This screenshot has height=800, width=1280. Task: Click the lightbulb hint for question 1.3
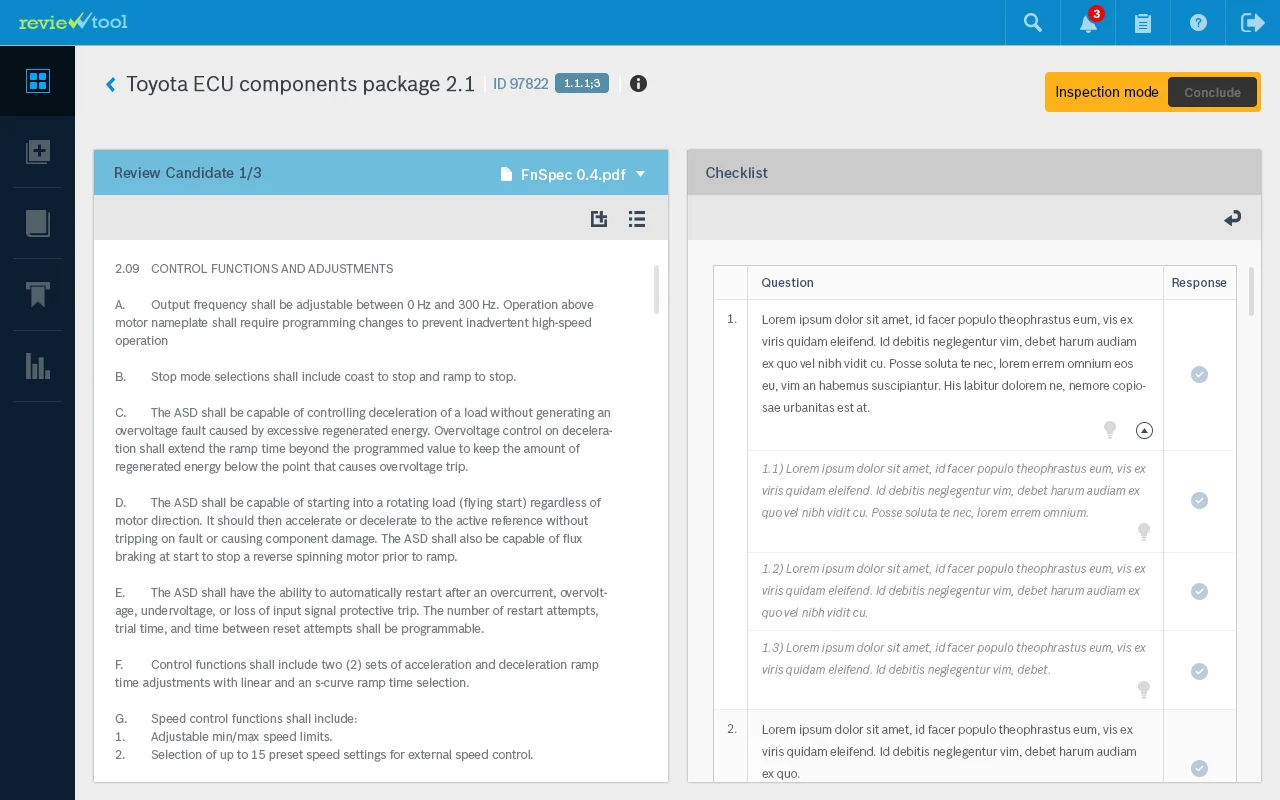1144,690
